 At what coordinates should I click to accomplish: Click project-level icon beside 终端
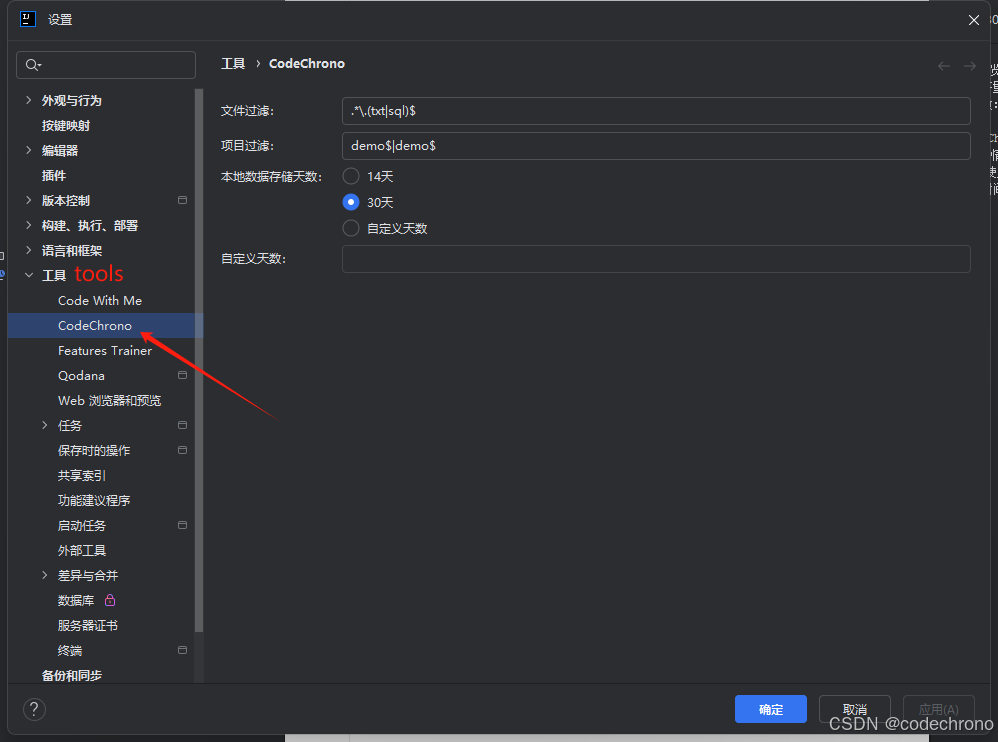tap(182, 650)
